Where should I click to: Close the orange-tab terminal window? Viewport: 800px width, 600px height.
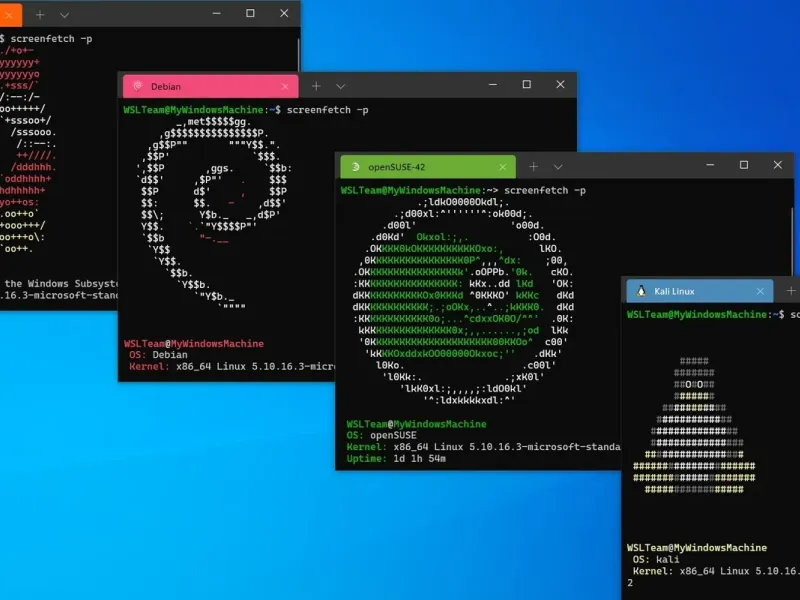284,14
